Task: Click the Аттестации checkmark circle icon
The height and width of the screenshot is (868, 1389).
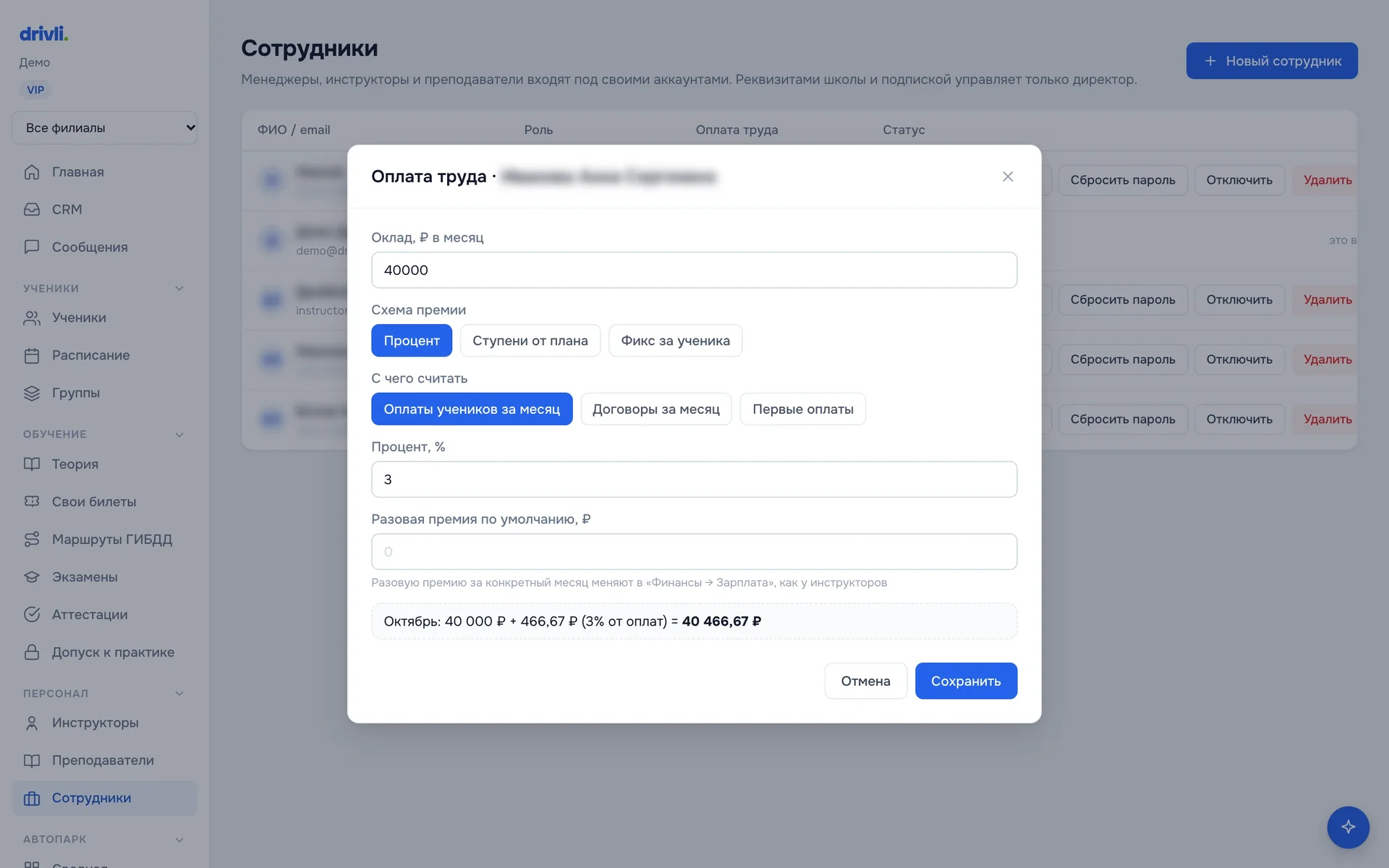Action: [x=32, y=615]
